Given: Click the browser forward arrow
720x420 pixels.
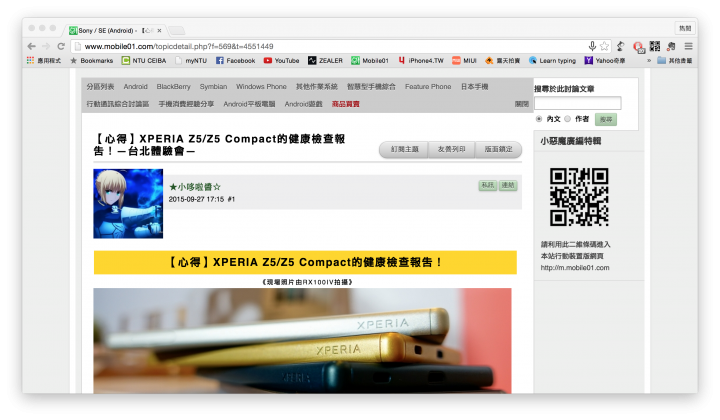Looking at the screenshot, I should [x=46, y=46].
